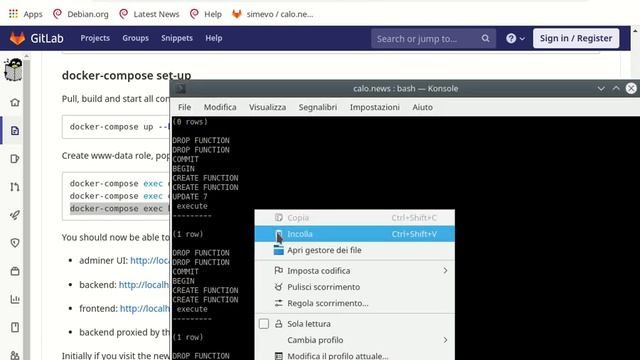Viewport: 640px width, 360px height.
Task: Click the page scrollbar up arrow
Action: click(x=636, y=31)
